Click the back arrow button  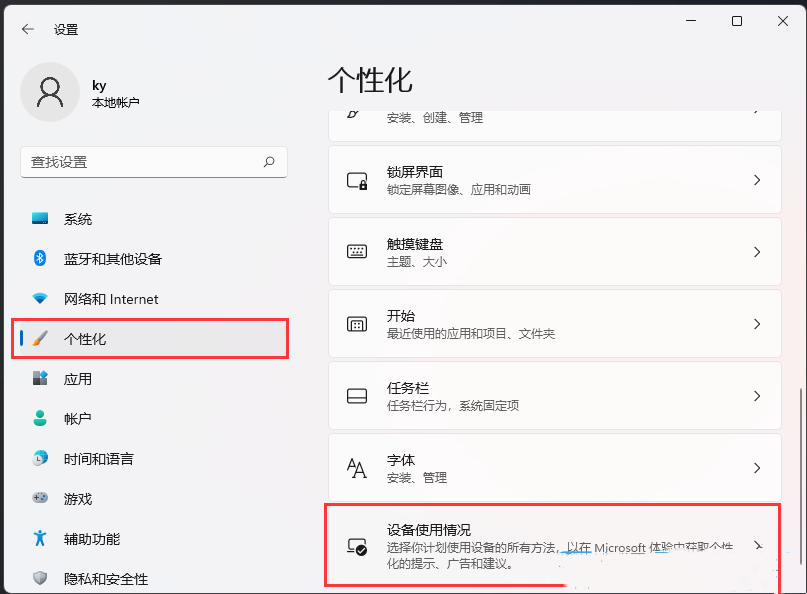27,29
